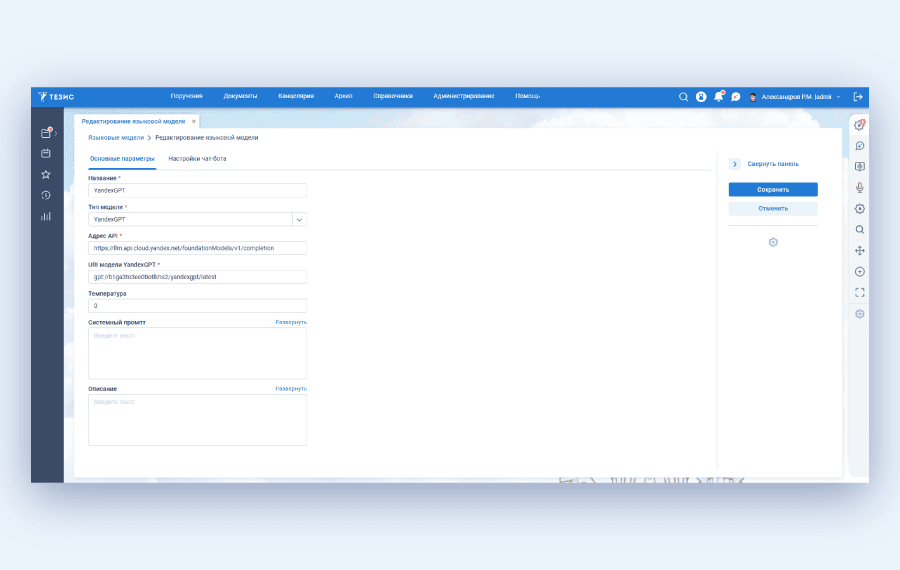
Task: Click the ТЕЗИС logo in the header
Action: [56, 96]
